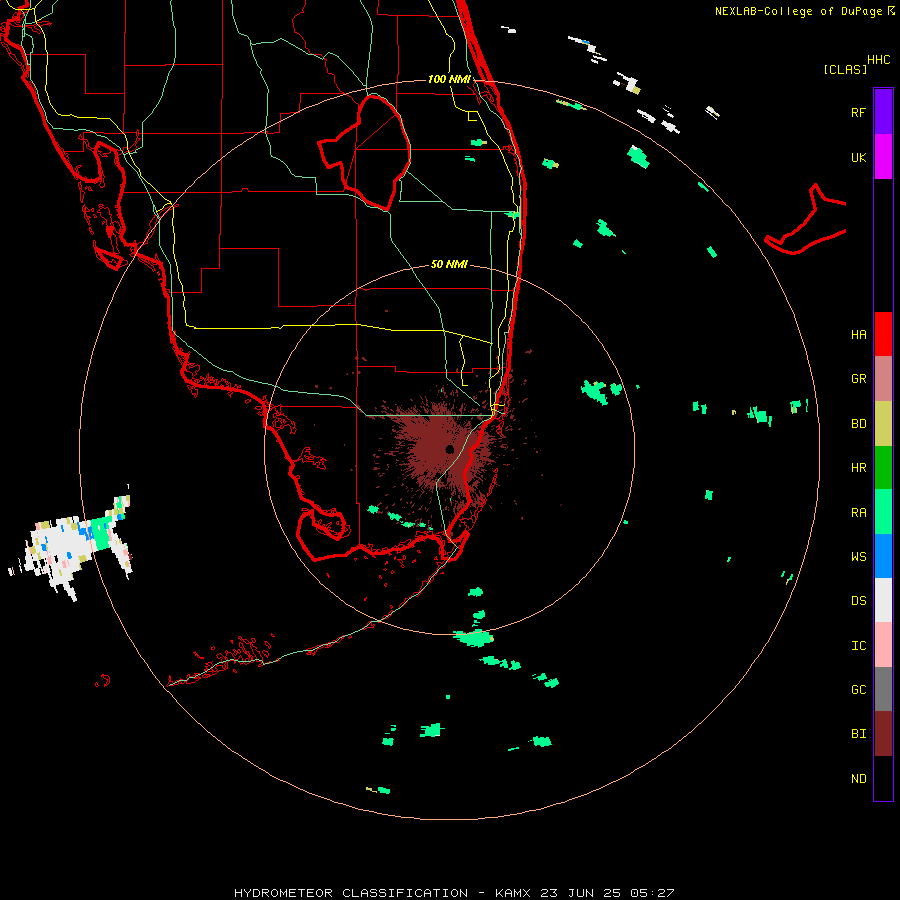The width and height of the screenshot is (900, 900).
Task: Click the GR legend label
Action: pyautogui.click(x=858, y=379)
